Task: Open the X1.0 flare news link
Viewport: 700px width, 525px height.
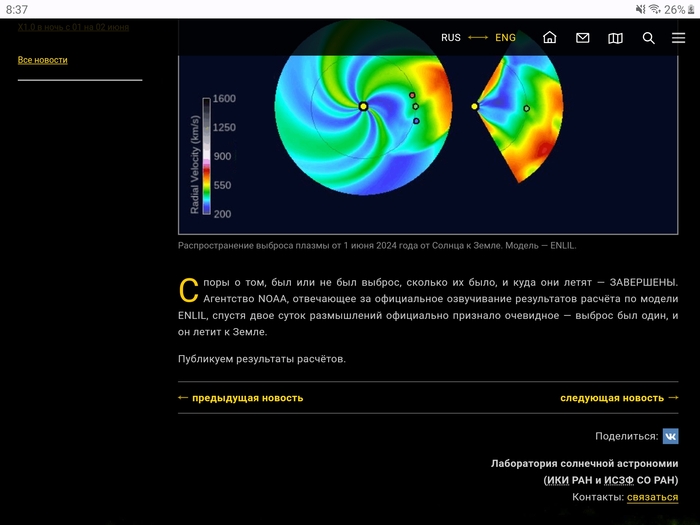Action: pyautogui.click(x=73, y=27)
